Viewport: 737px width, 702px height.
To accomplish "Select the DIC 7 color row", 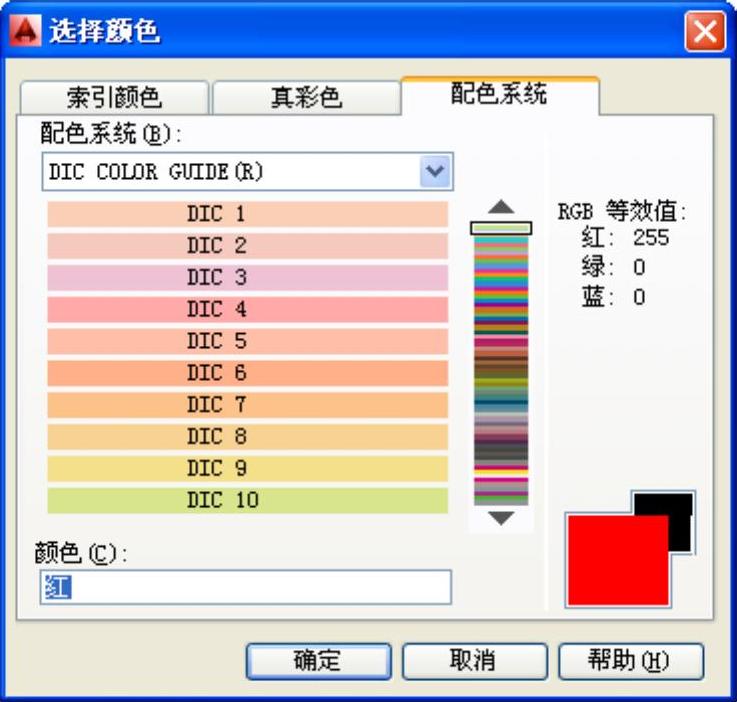I will (x=248, y=405).
